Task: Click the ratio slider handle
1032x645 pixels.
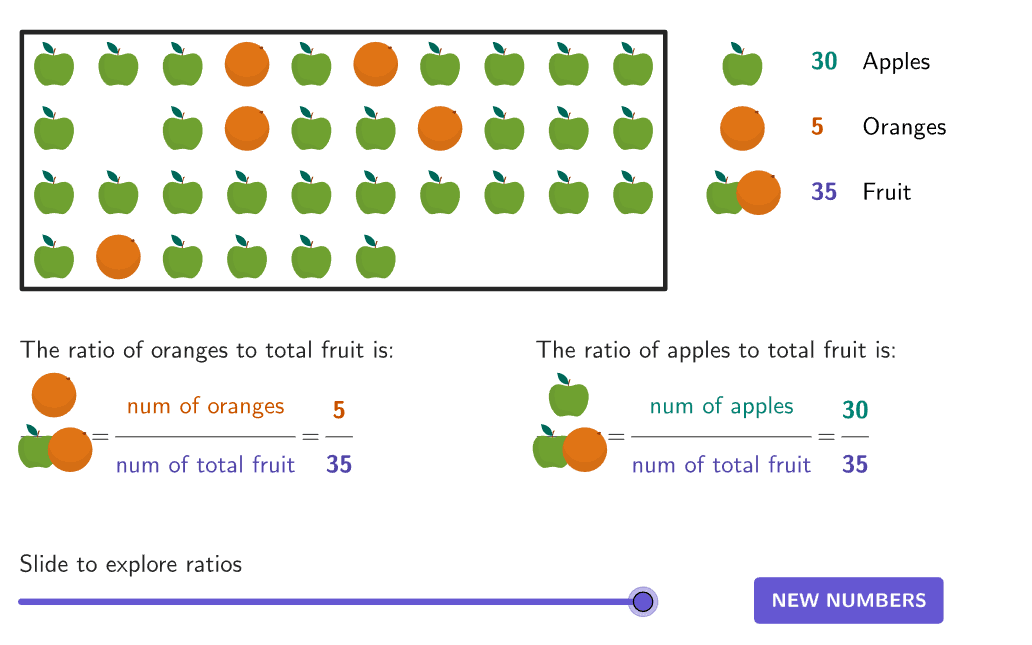Action: (x=643, y=601)
